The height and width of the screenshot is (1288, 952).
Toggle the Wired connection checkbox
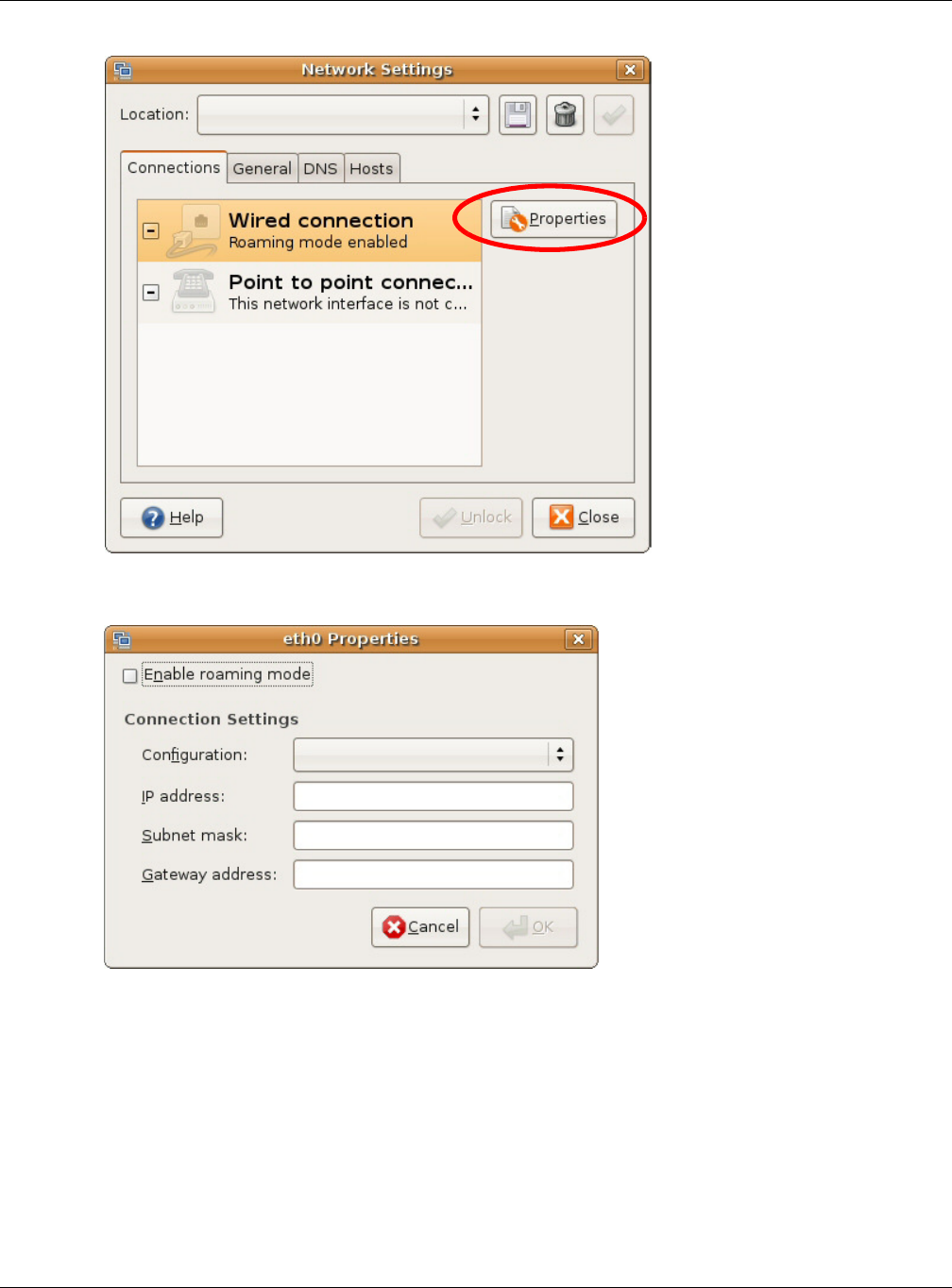point(151,230)
